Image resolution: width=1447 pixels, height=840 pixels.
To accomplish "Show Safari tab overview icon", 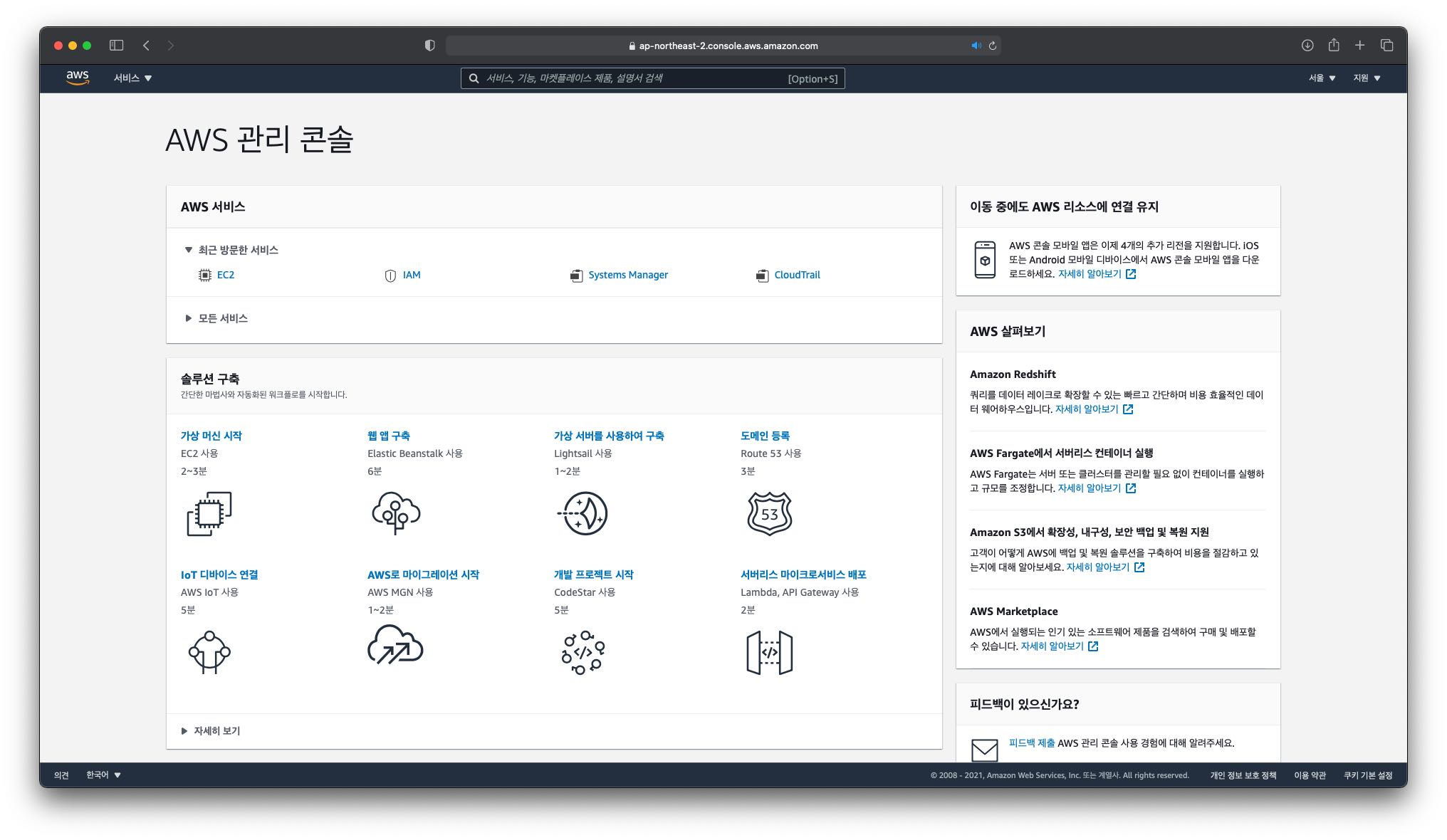I will tap(1386, 46).
